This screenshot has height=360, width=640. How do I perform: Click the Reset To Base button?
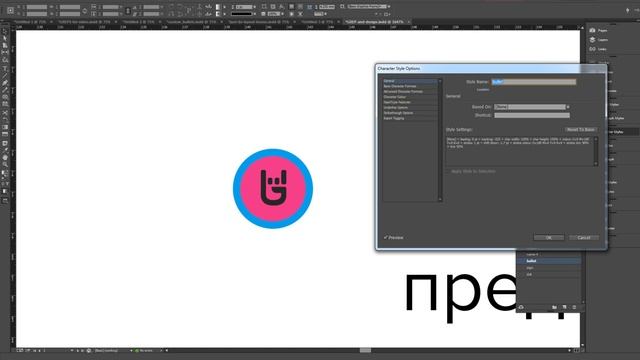click(x=580, y=129)
